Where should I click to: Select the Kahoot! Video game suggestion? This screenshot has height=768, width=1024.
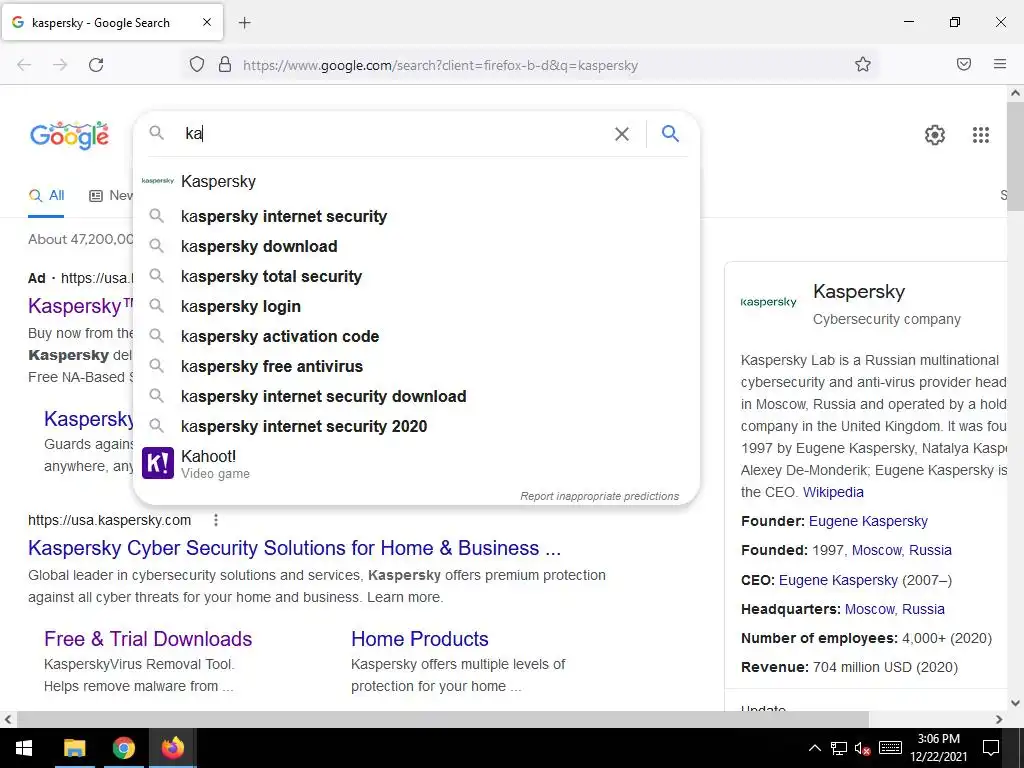click(x=416, y=464)
